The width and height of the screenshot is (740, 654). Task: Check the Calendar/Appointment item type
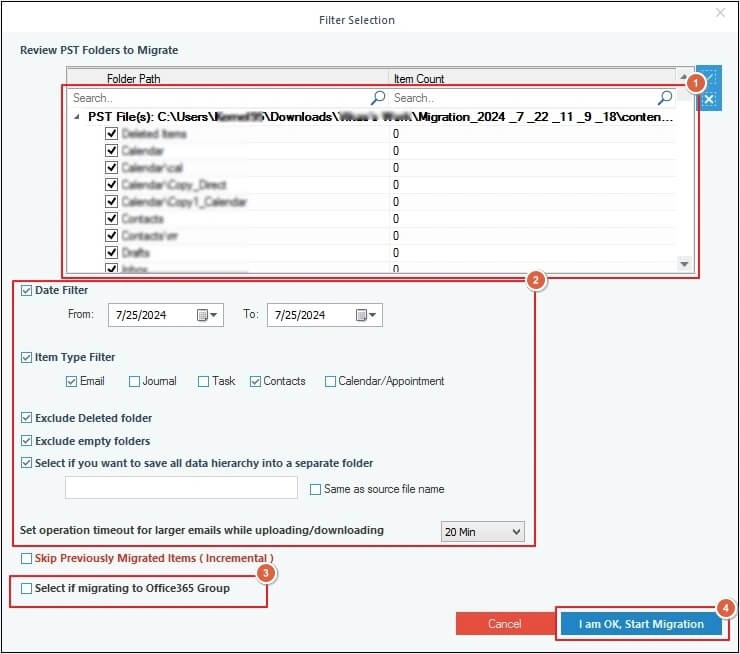pyautogui.click(x=330, y=381)
